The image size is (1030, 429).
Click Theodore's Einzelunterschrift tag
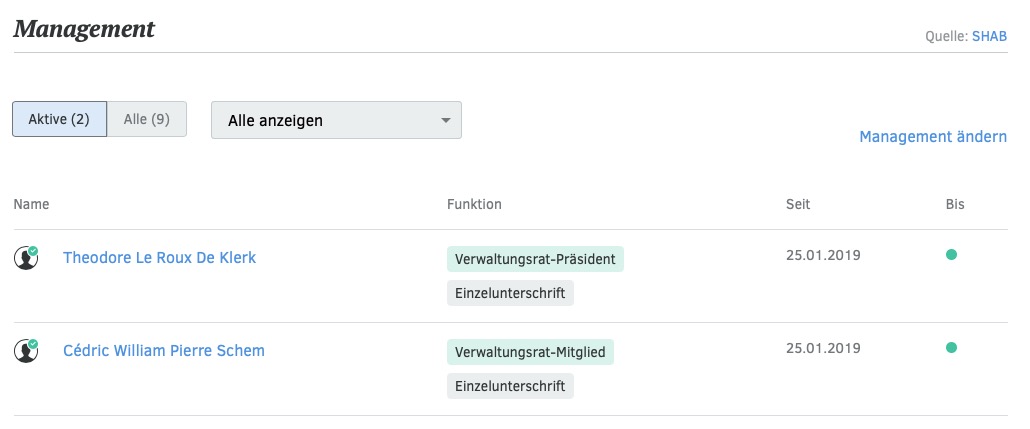tap(510, 294)
